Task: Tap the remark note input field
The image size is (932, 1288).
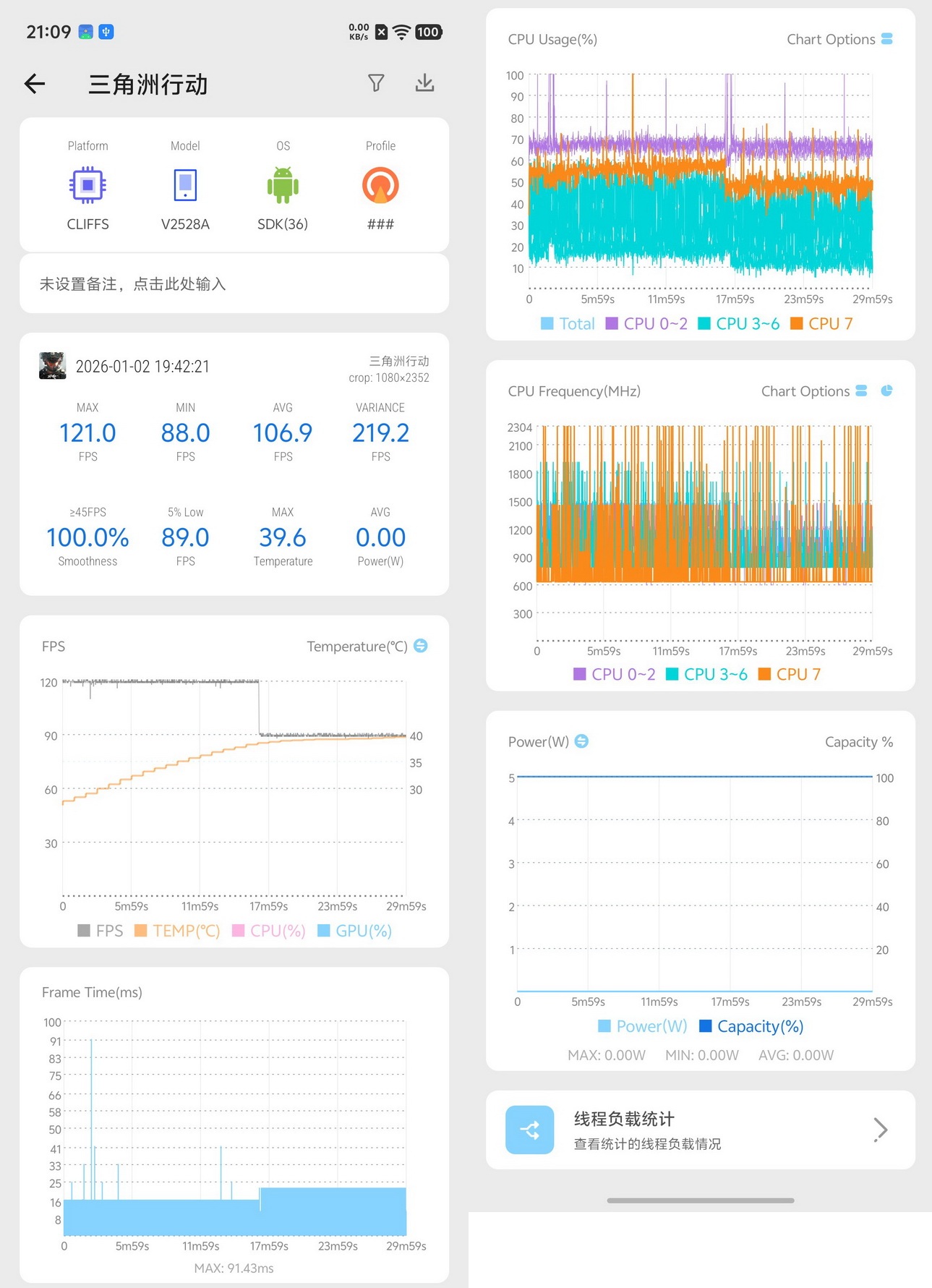Action: click(234, 283)
